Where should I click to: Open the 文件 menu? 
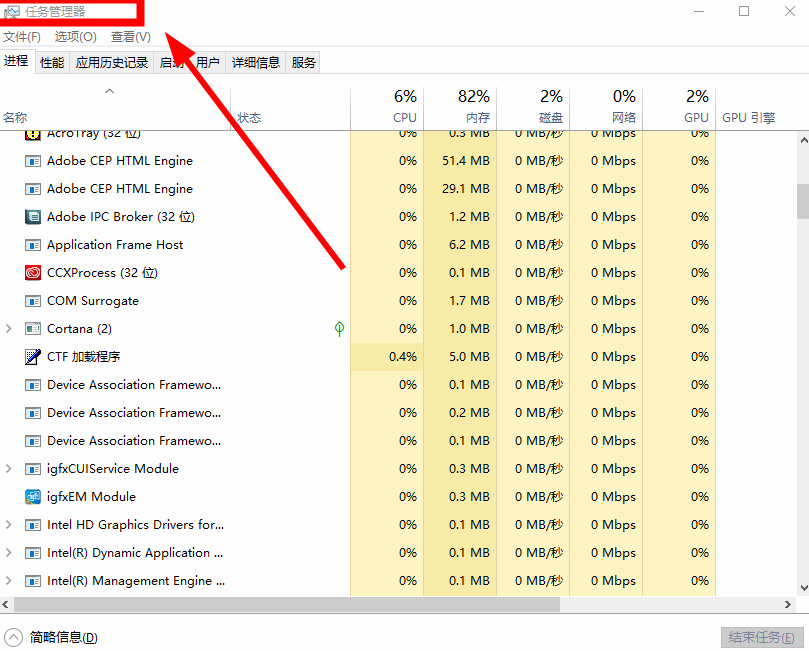click(x=22, y=36)
